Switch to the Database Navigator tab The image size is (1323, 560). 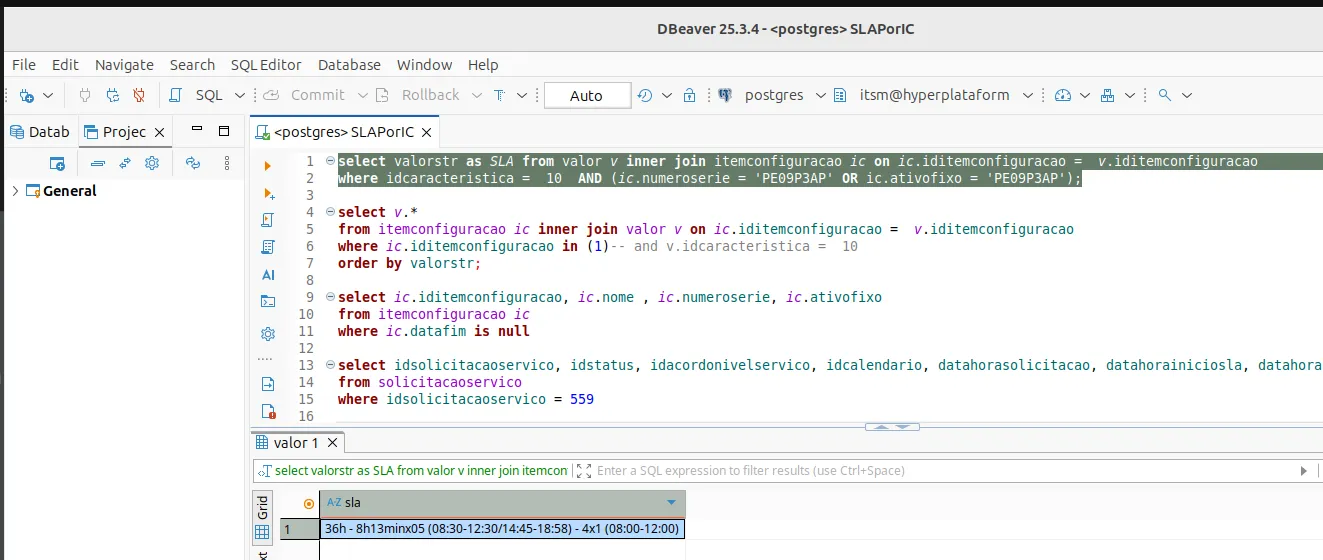coord(41,131)
